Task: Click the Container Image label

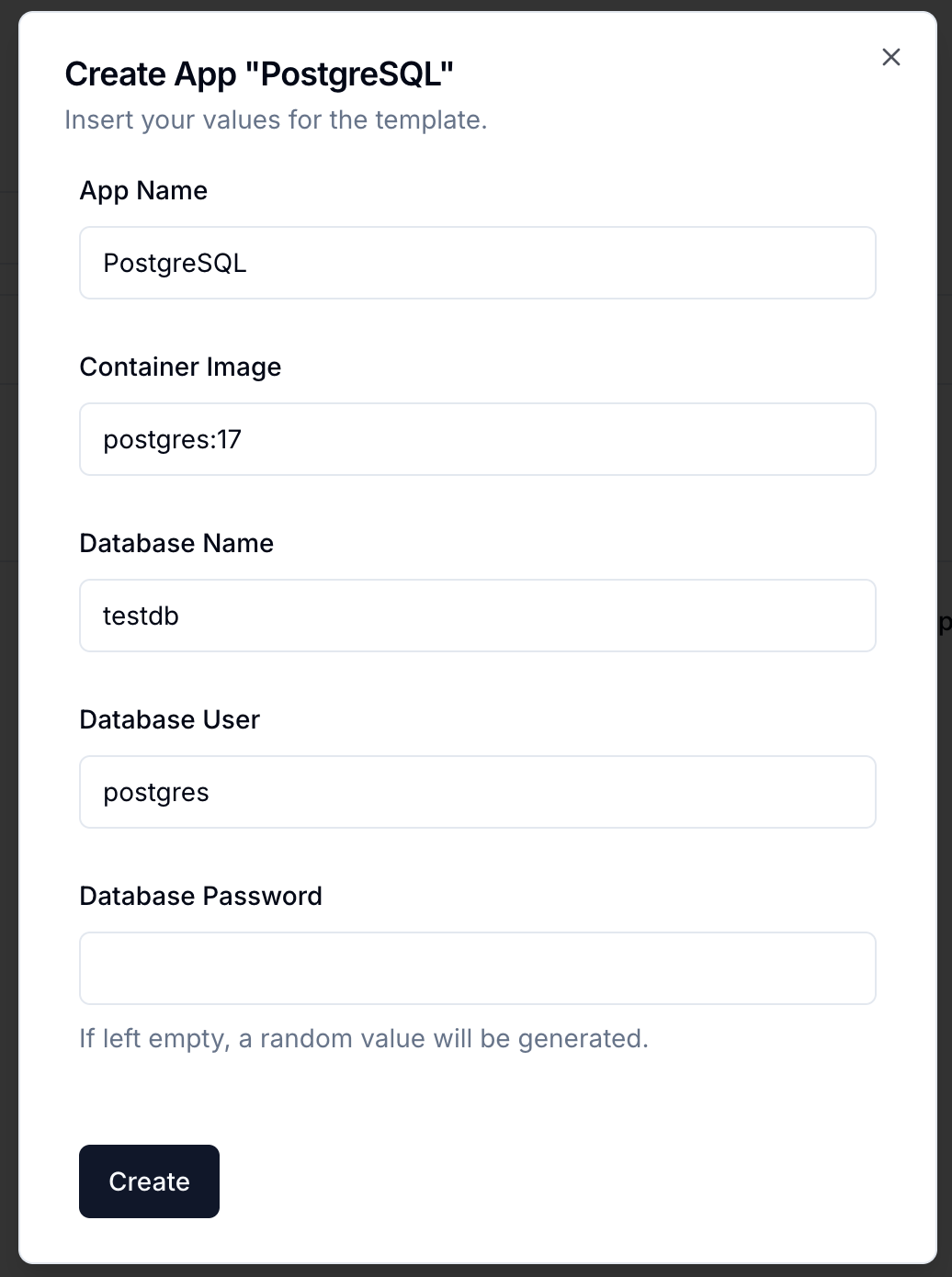Action: coord(180,367)
